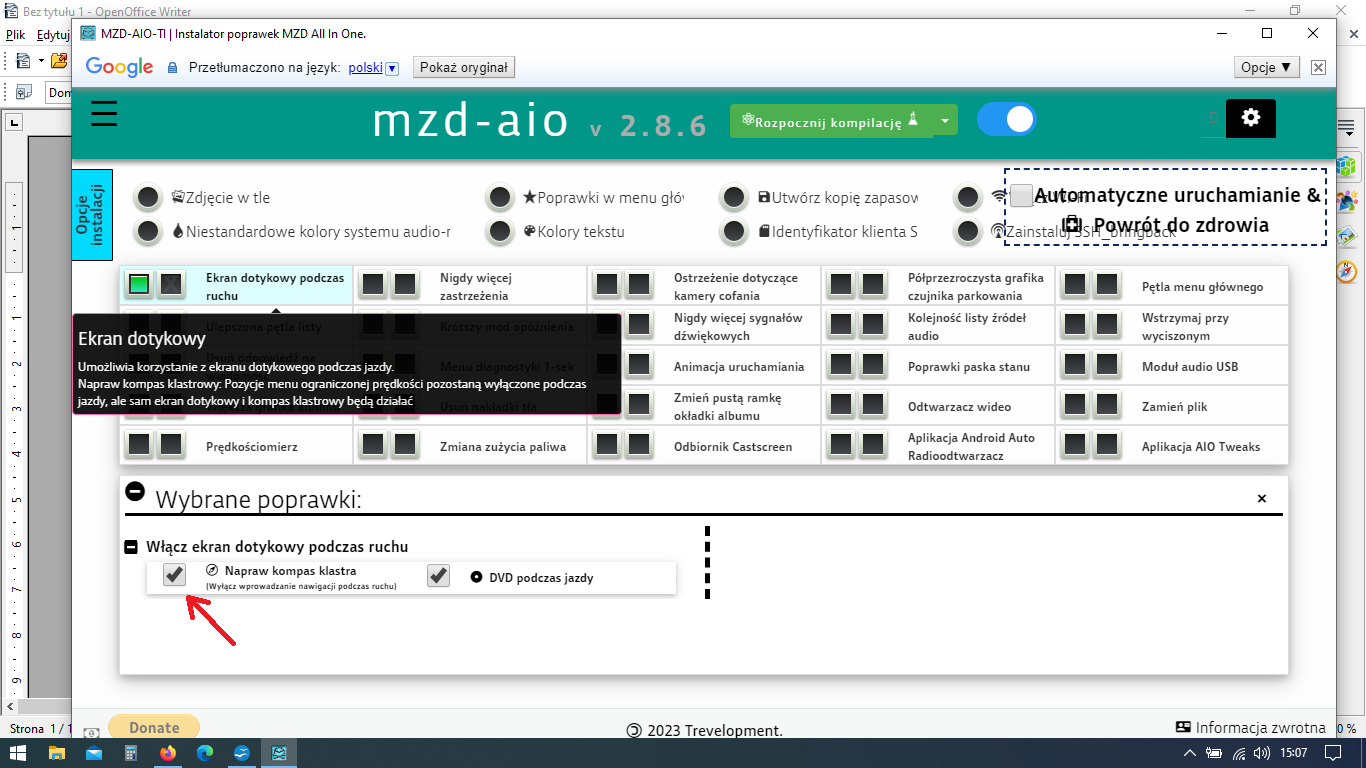The image size is (1366, 768).
Task: Click the settings gear icon
Action: [1250, 118]
